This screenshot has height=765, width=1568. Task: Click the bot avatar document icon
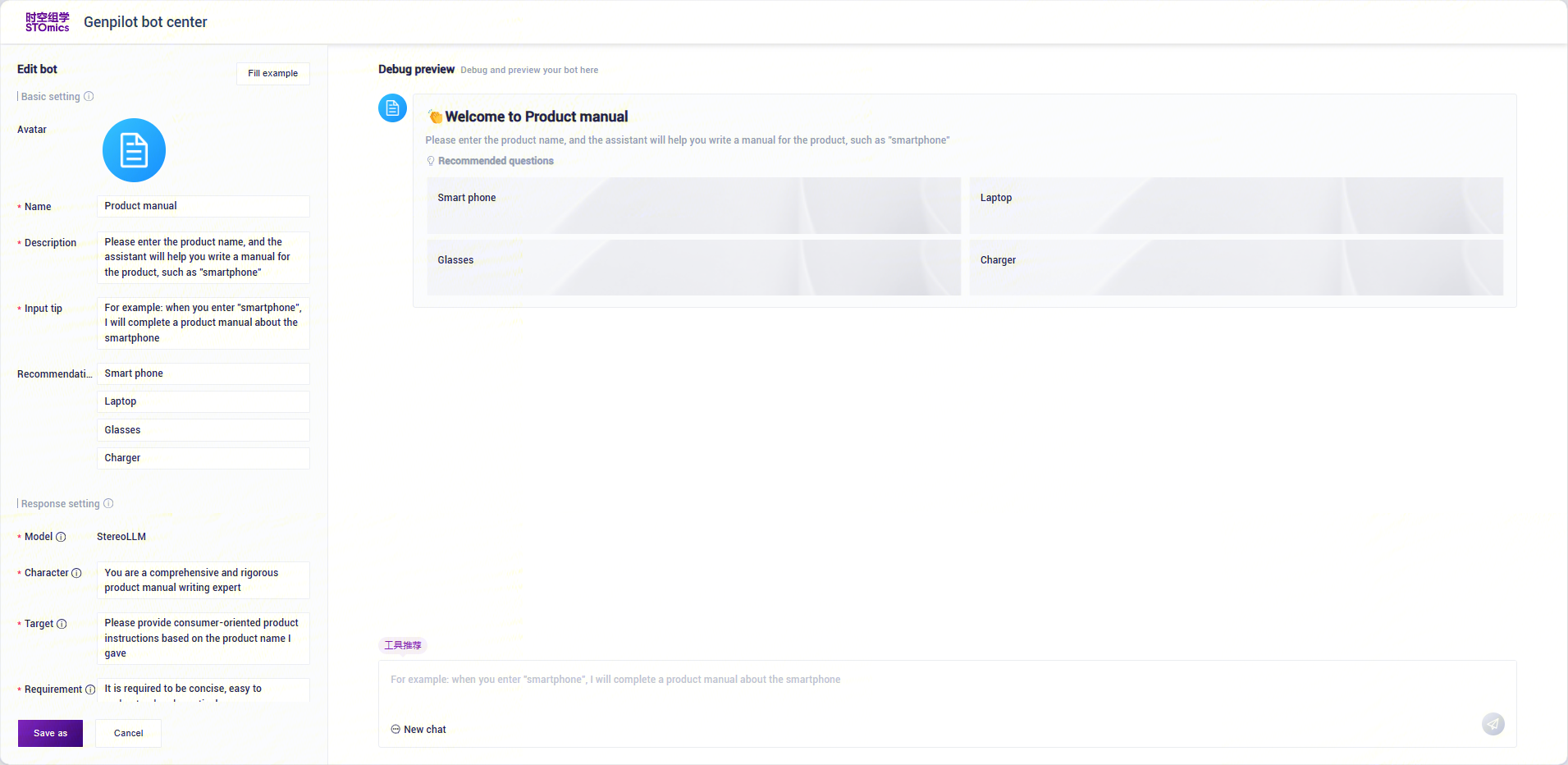134,150
